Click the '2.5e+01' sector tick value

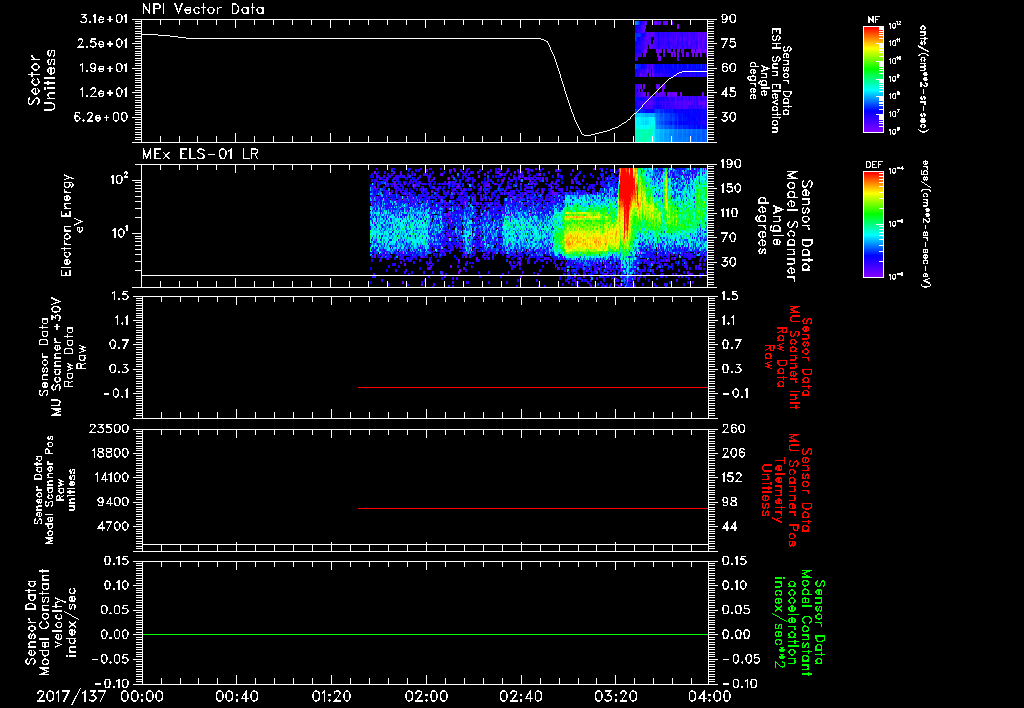pos(103,43)
